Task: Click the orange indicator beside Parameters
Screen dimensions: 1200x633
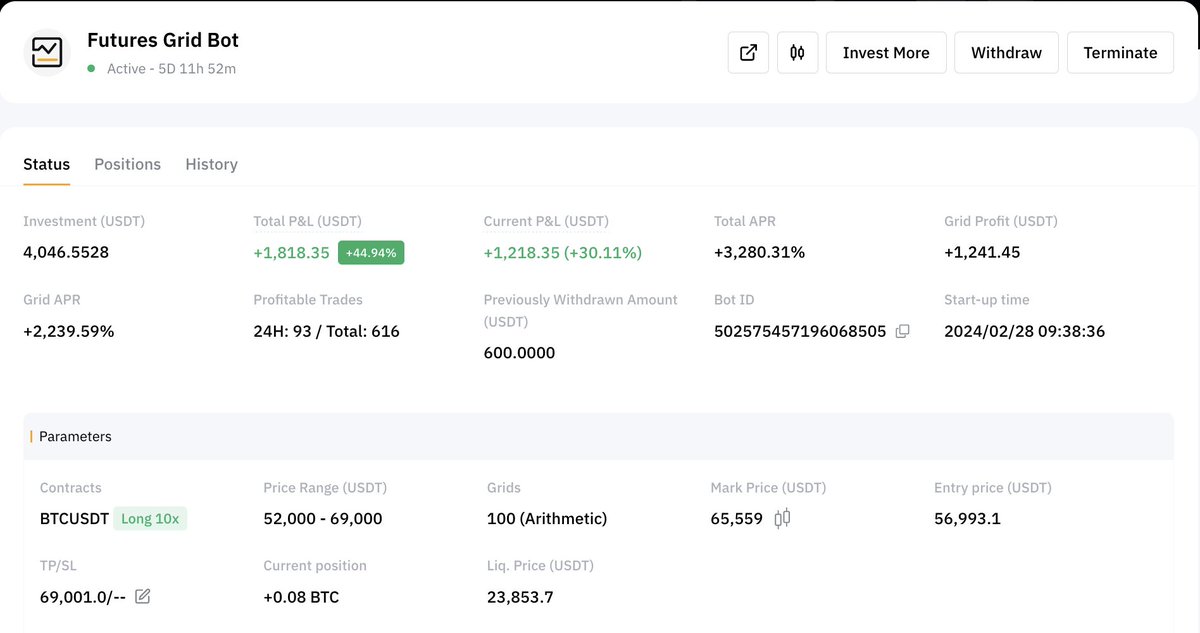Action: click(x=33, y=436)
